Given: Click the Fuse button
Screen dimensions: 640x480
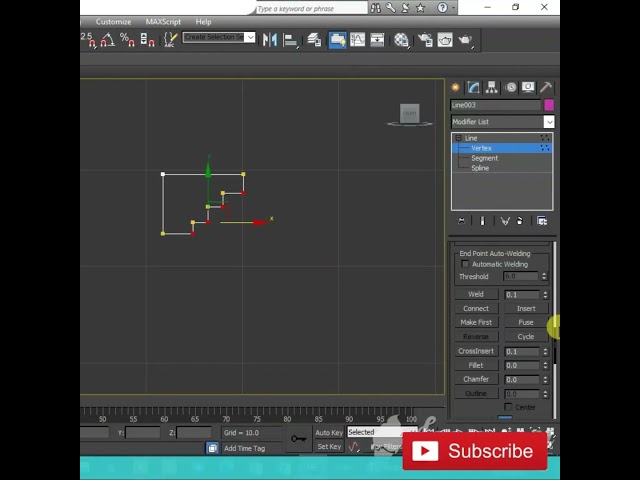Looking at the screenshot, I should click(526, 322).
